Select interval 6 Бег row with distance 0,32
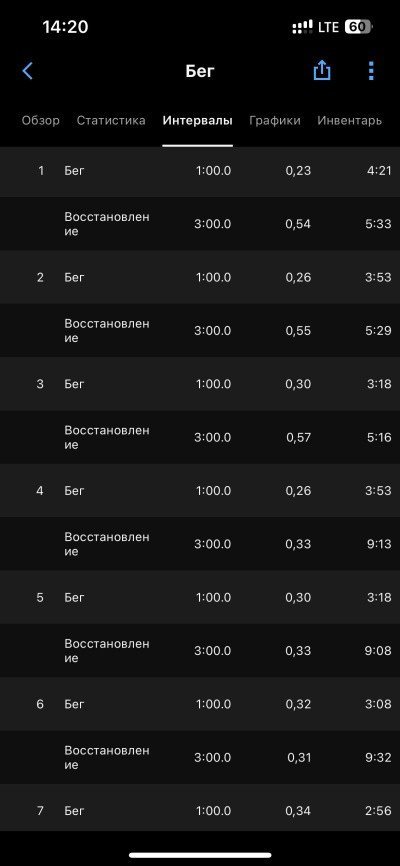Viewport: 400px width, 866px height. pyautogui.click(x=200, y=704)
